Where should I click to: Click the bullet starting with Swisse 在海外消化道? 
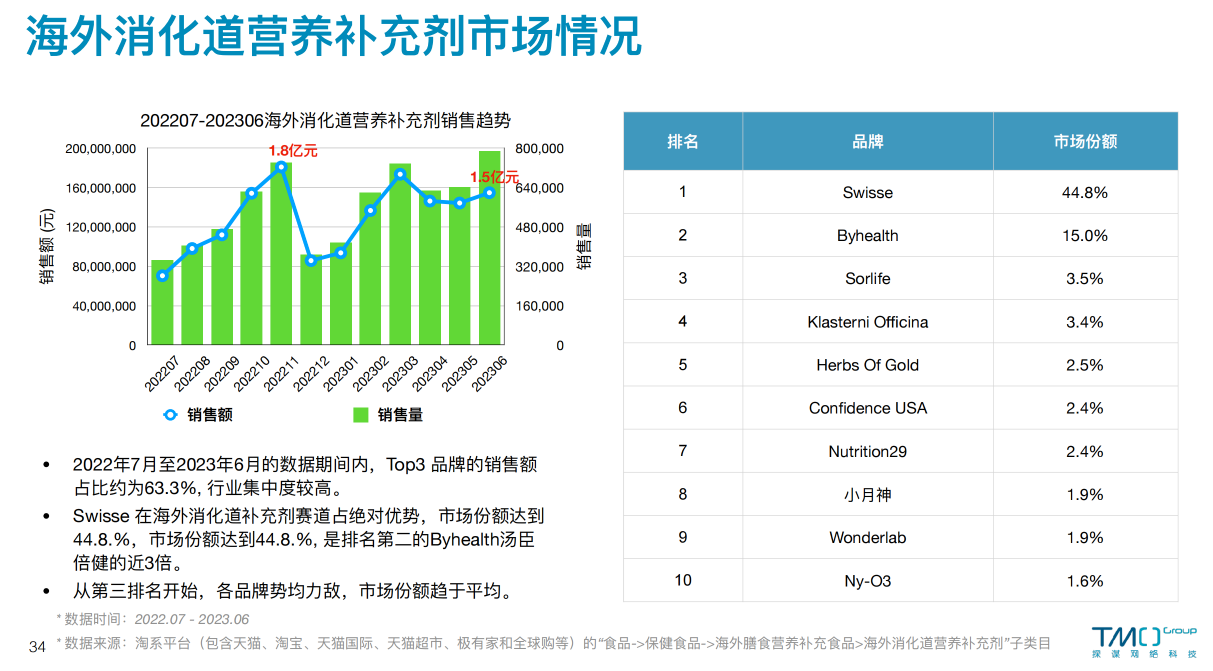click(x=309, y=540)
